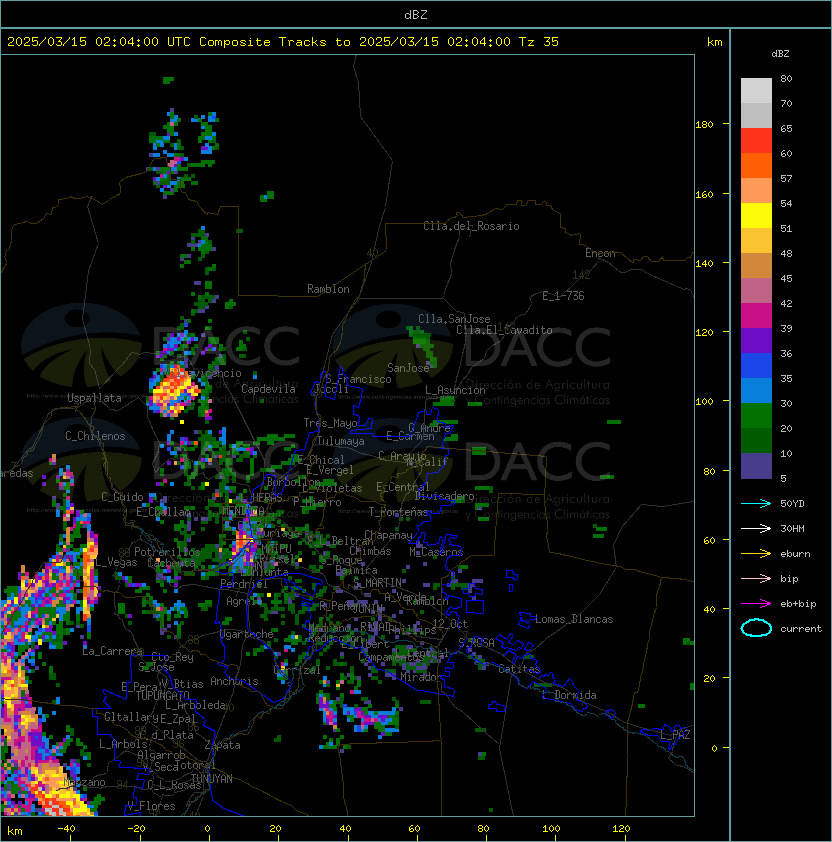Click the Mirador place label
The image size is (832, 842).
click(421, 677)
